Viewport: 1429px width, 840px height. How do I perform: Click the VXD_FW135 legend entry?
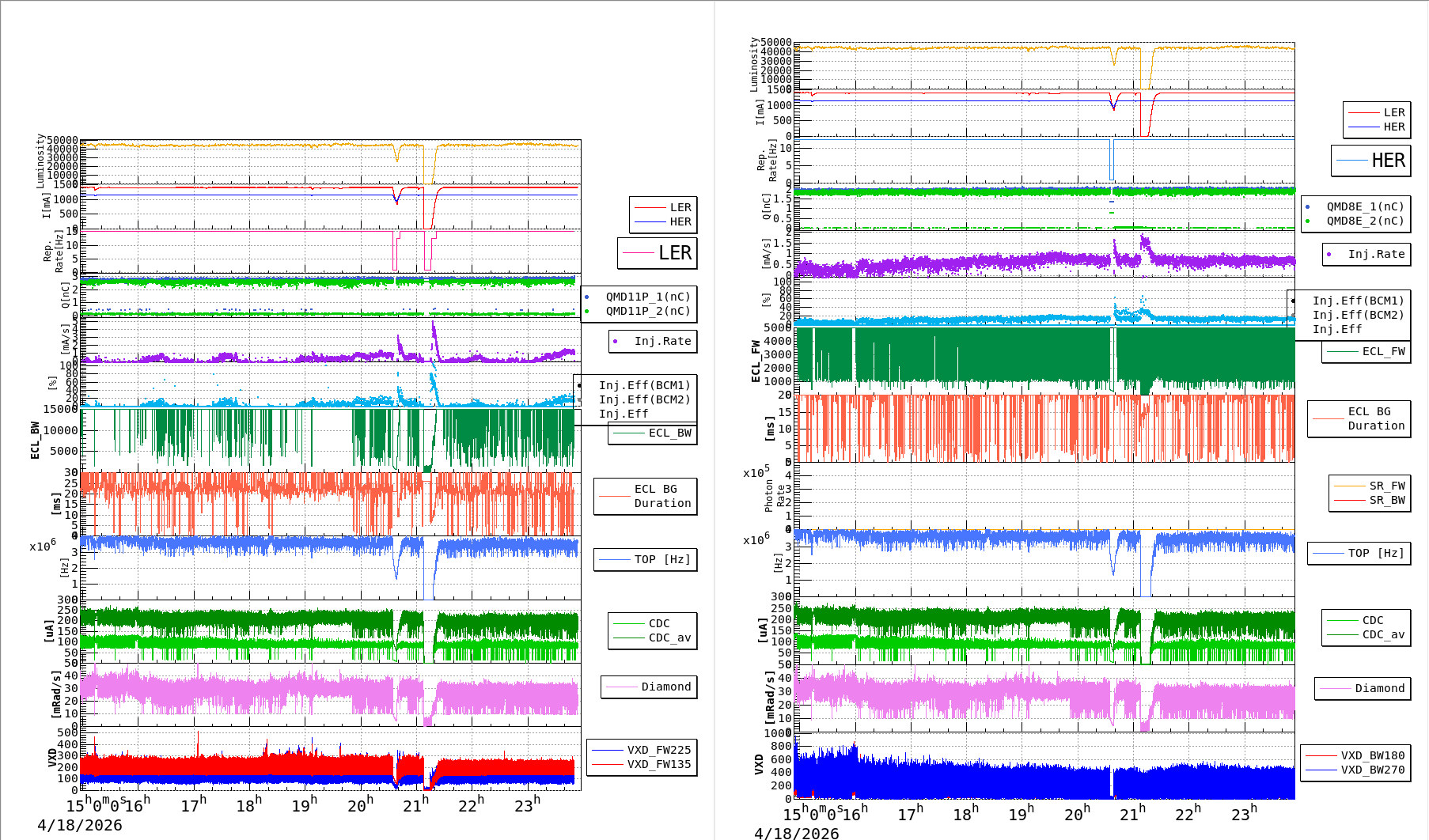pyautogui.click(x=658, y=764)
